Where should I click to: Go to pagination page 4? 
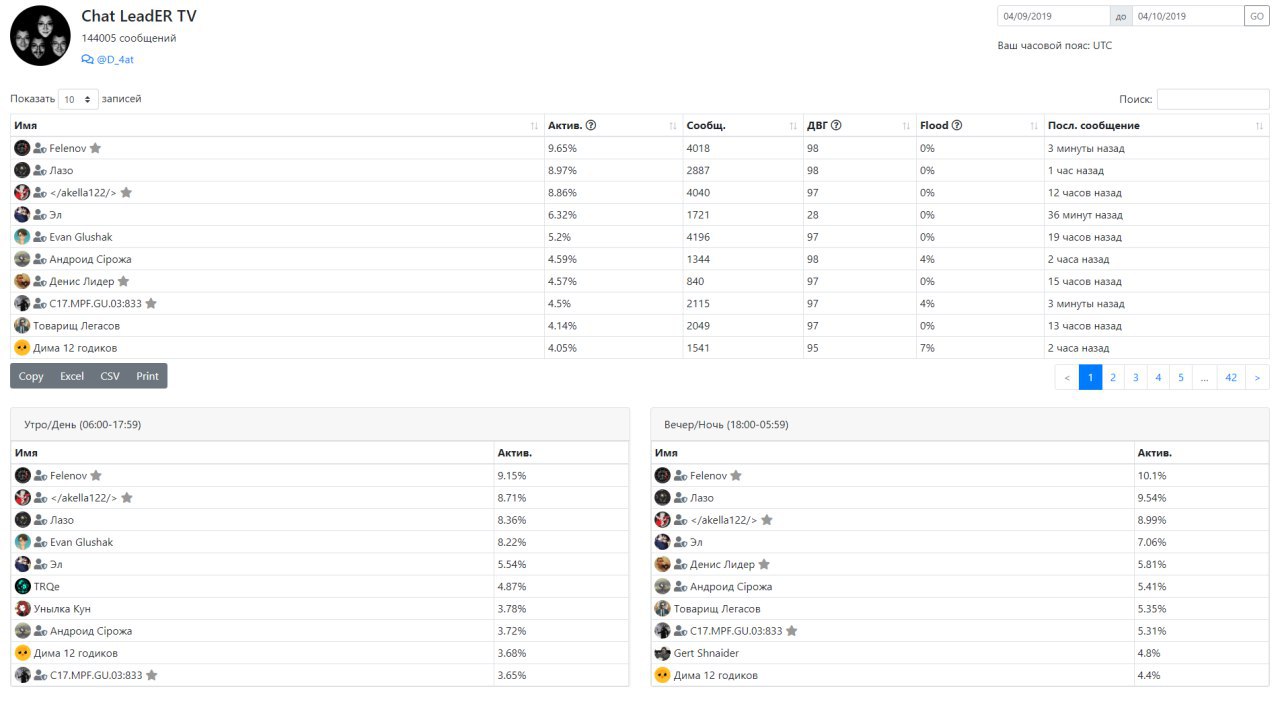click(1159, 377)
